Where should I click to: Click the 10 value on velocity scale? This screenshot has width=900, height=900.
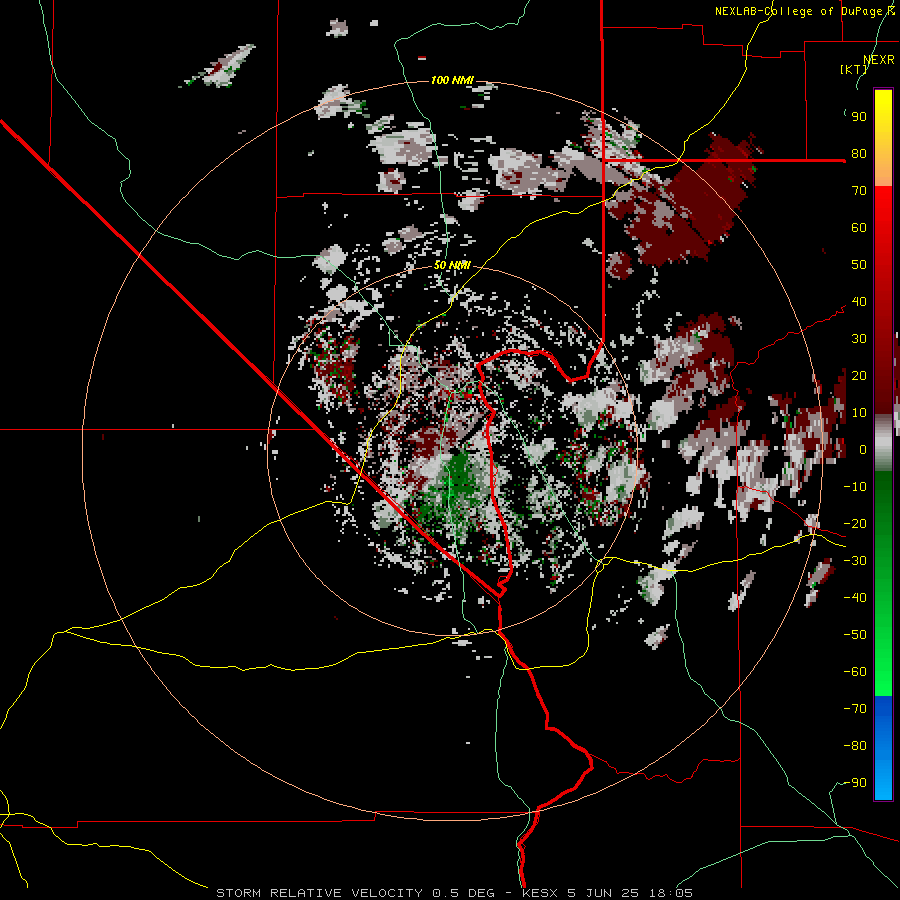859,413
